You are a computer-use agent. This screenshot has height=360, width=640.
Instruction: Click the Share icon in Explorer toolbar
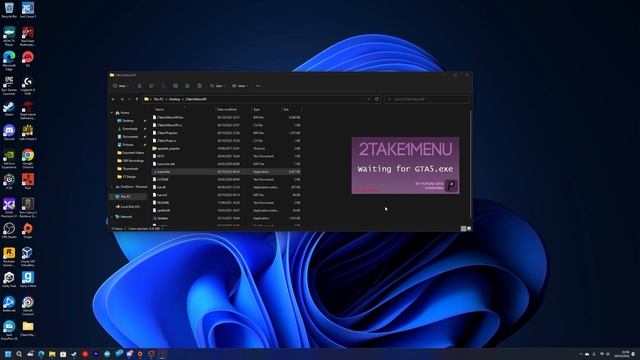pos(187,86)
